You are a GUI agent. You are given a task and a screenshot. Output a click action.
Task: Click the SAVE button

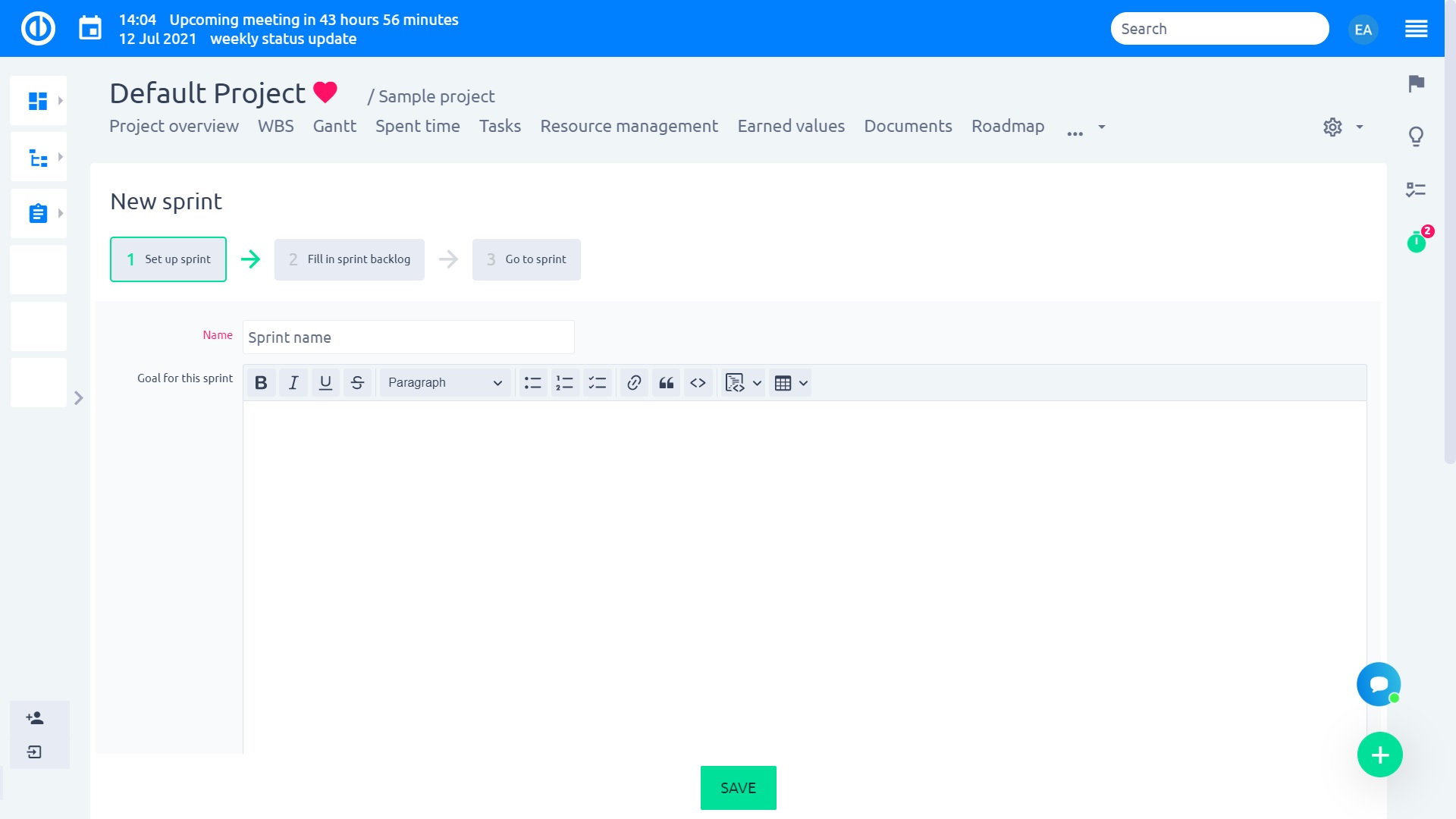[738, 788]
